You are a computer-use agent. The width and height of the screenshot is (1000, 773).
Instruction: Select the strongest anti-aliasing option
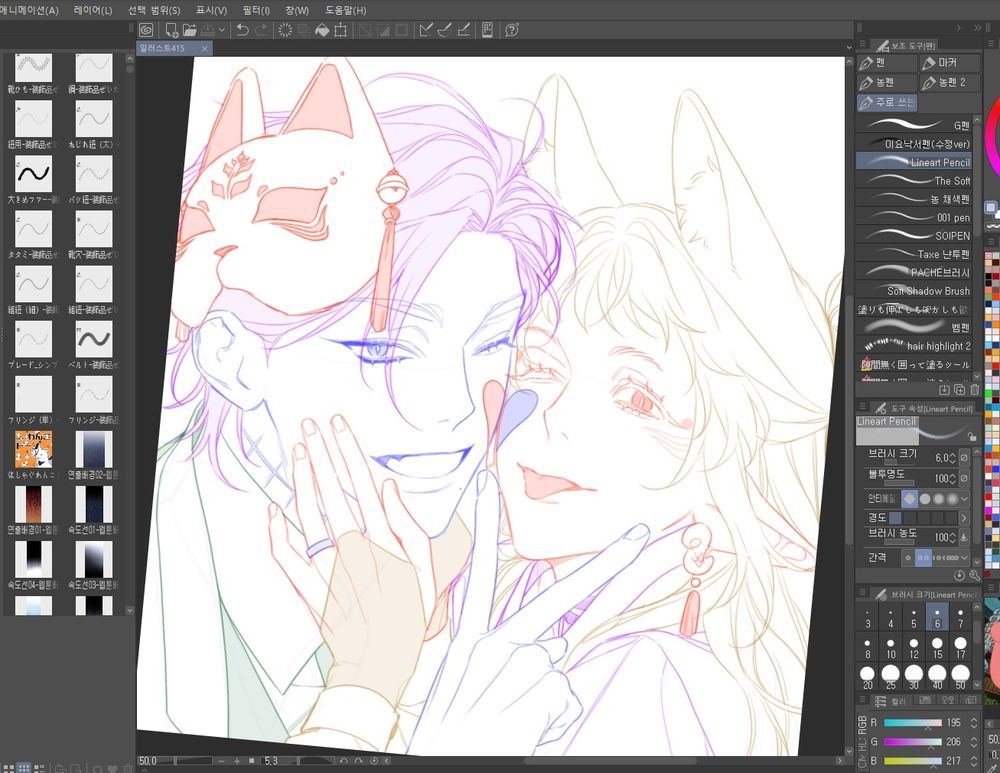(952, 499)
